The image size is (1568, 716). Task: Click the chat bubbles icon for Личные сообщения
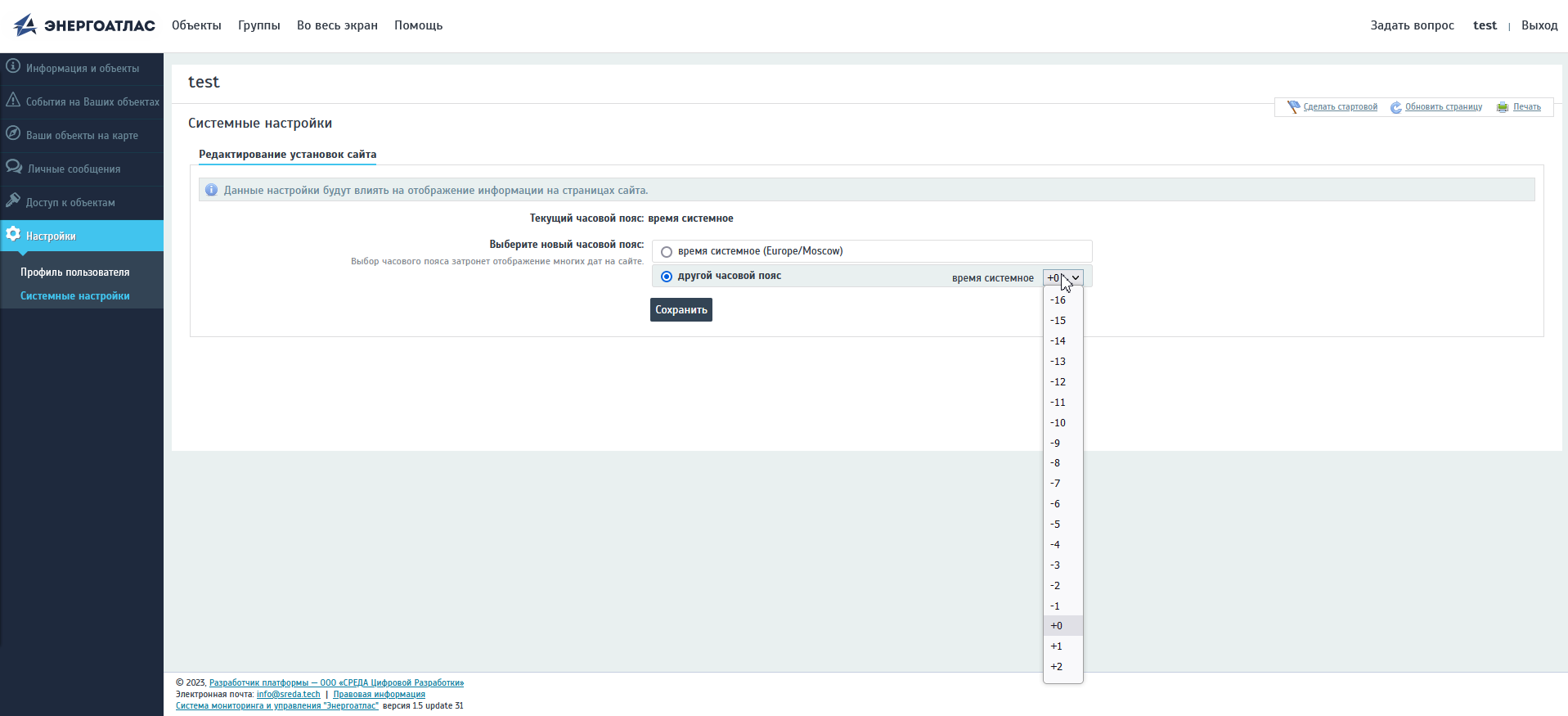tap(14, 167)
